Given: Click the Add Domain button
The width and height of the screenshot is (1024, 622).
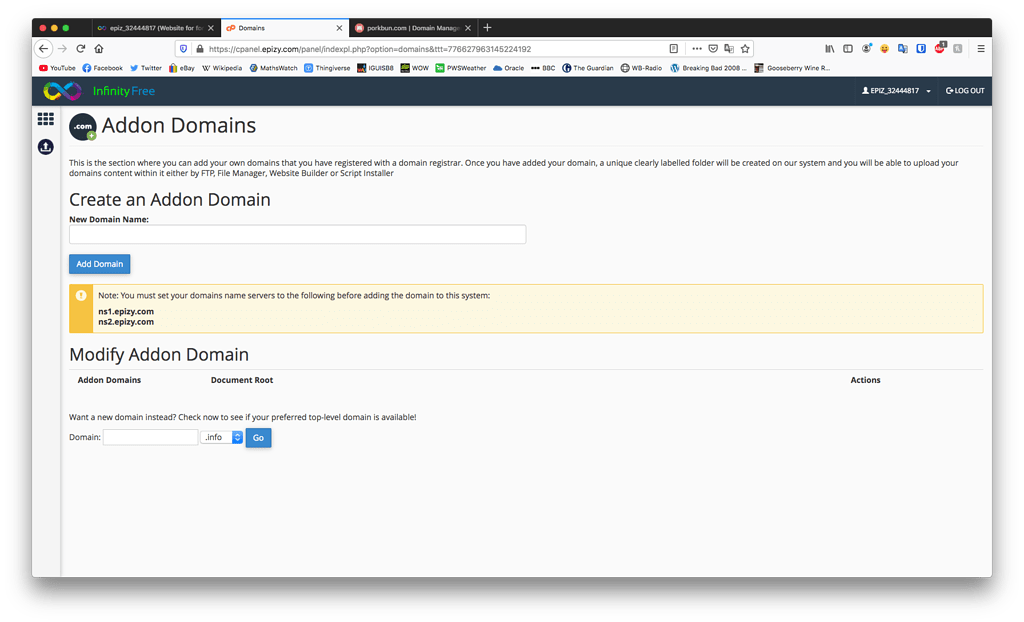Looking at the screenshot, I should tap(99, 264).
